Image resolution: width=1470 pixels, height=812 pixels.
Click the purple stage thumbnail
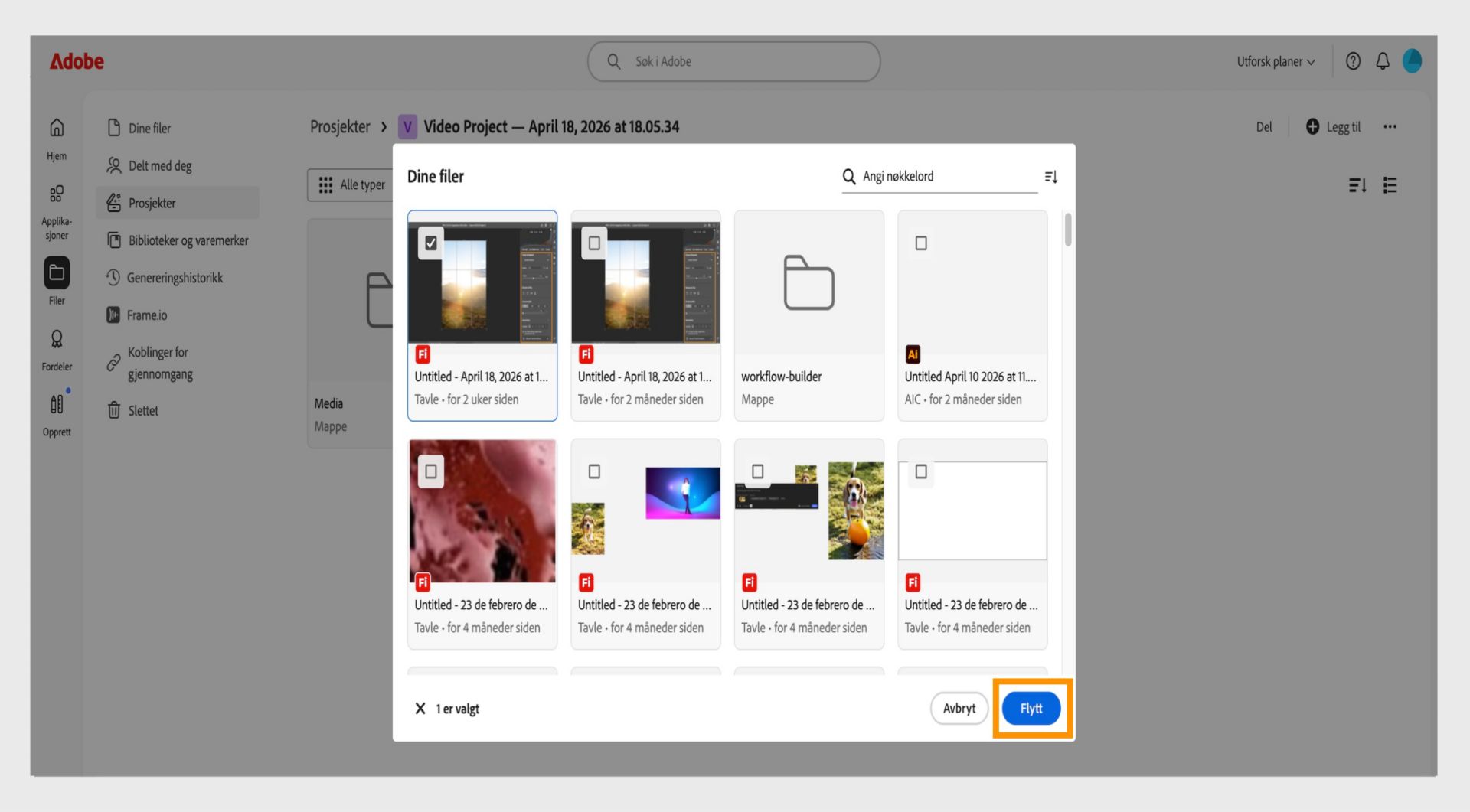pos(683,494)
